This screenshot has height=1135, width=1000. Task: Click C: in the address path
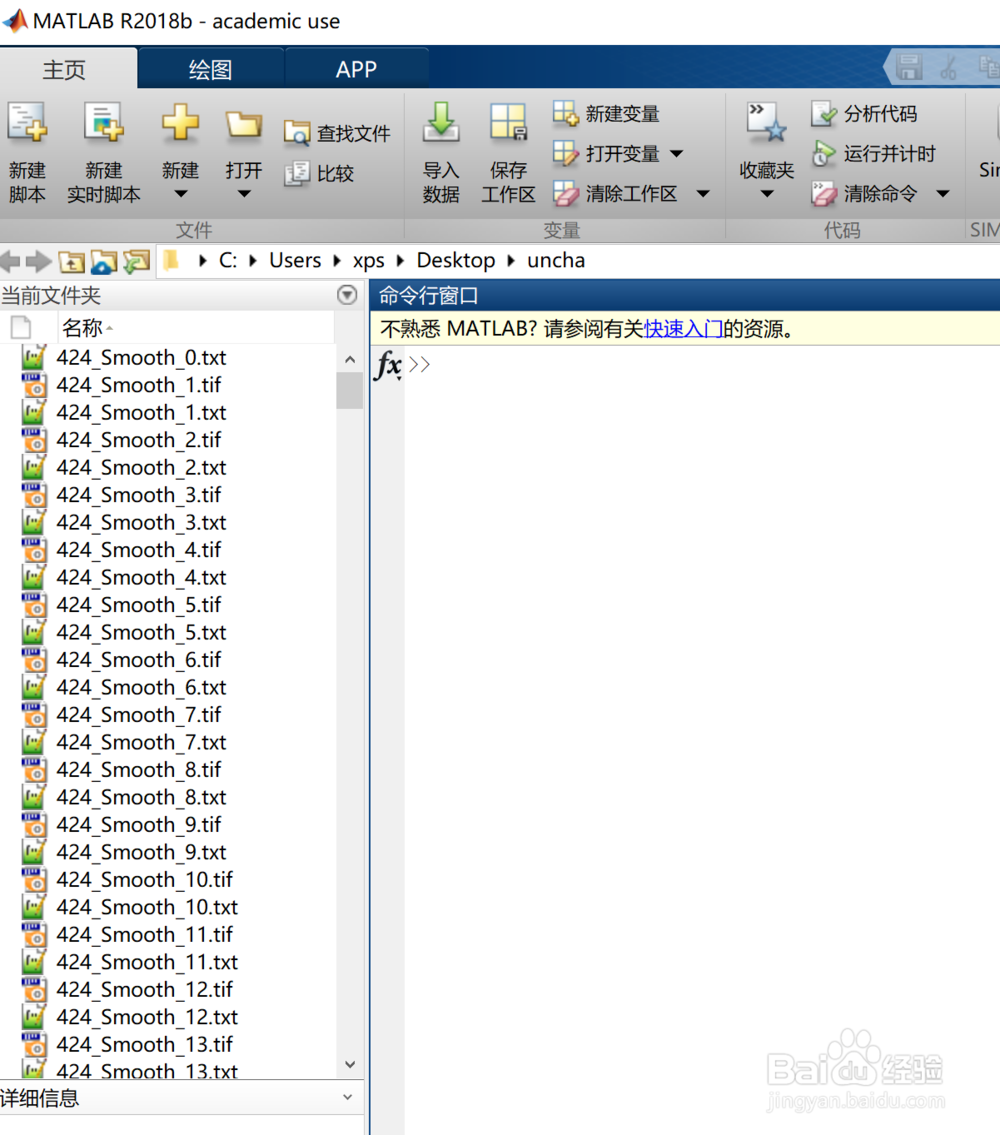[x=227, y=261]
